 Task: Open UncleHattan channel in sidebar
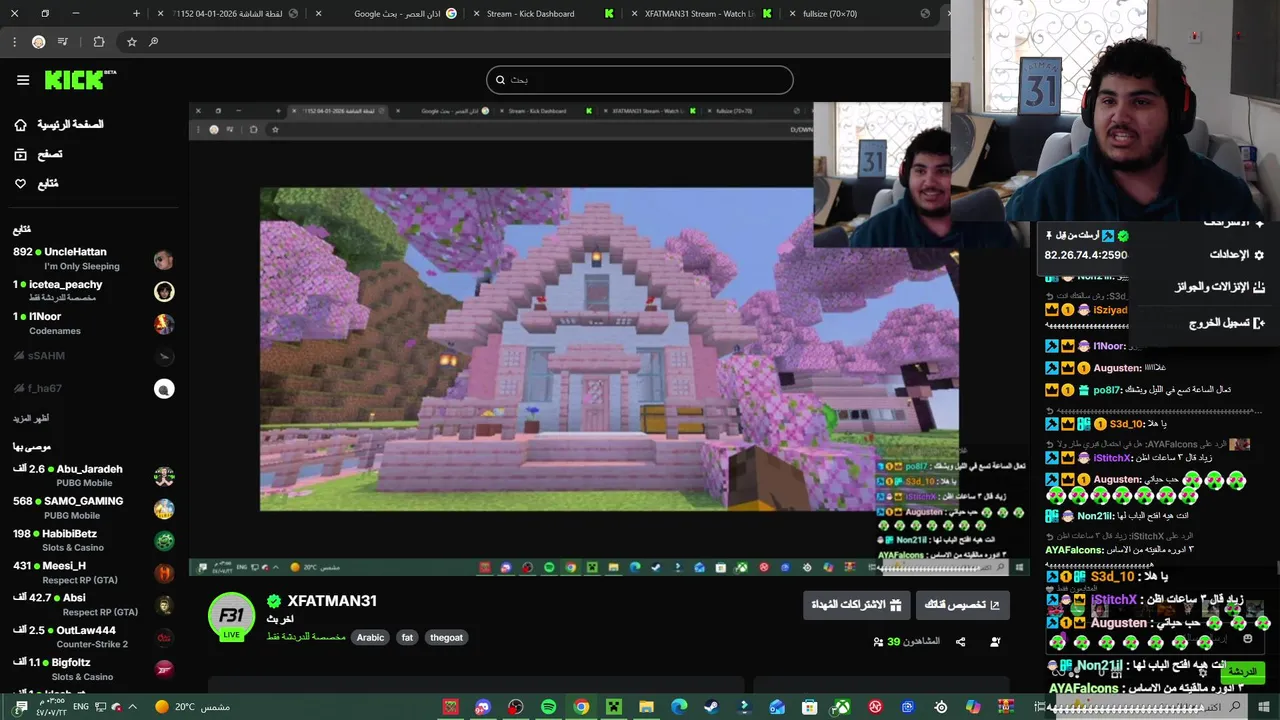pos(94,259)
